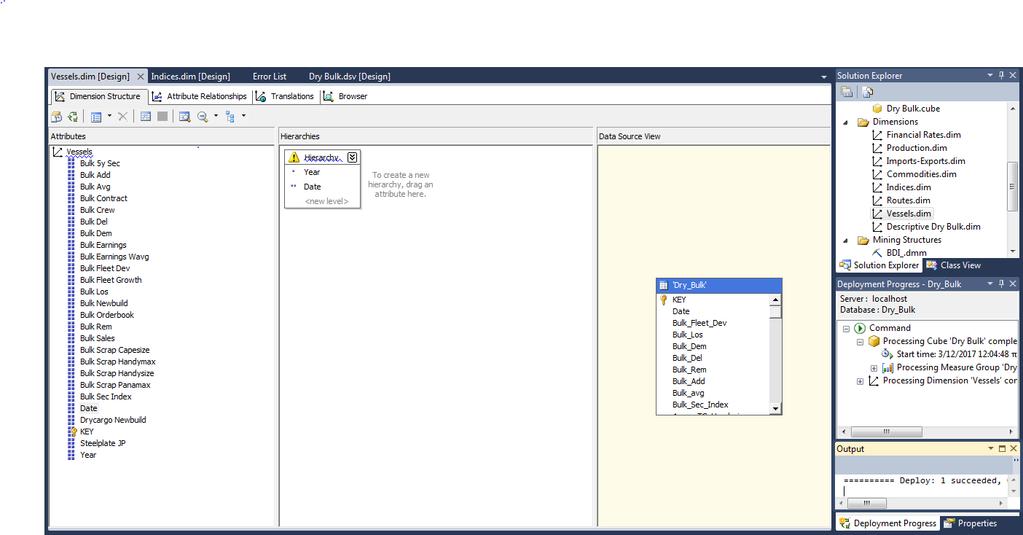Viewport: 1023px width, 535px height.
Task: Collapse the Command tree node
Action: pyautogui.click(x=846, y=329)
